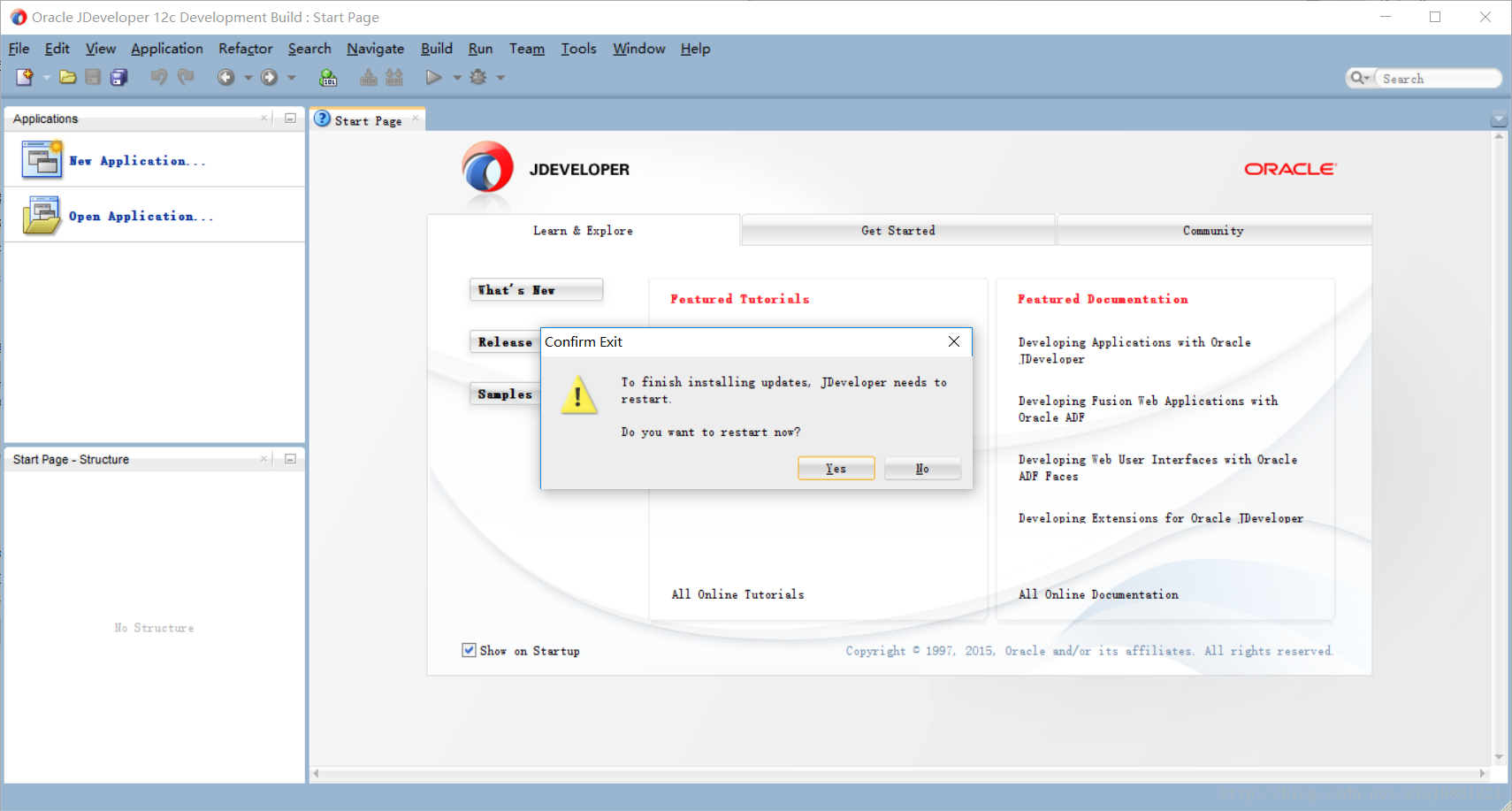The image size is (1512, 811).
Task: Click the Save toolbar icon
Action: tap(93, 78)
